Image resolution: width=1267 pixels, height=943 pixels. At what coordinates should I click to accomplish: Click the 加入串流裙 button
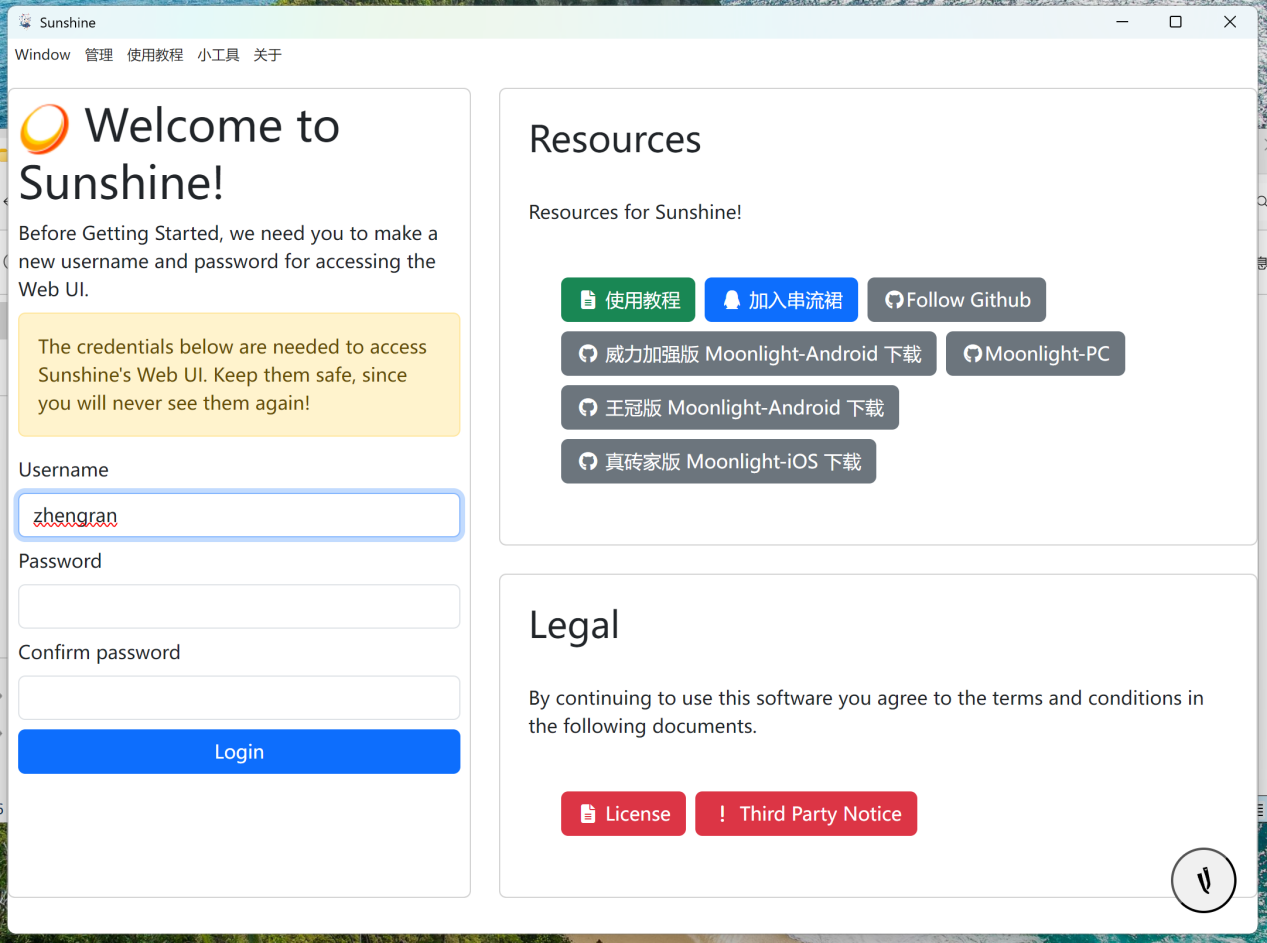tap(781, 300)
